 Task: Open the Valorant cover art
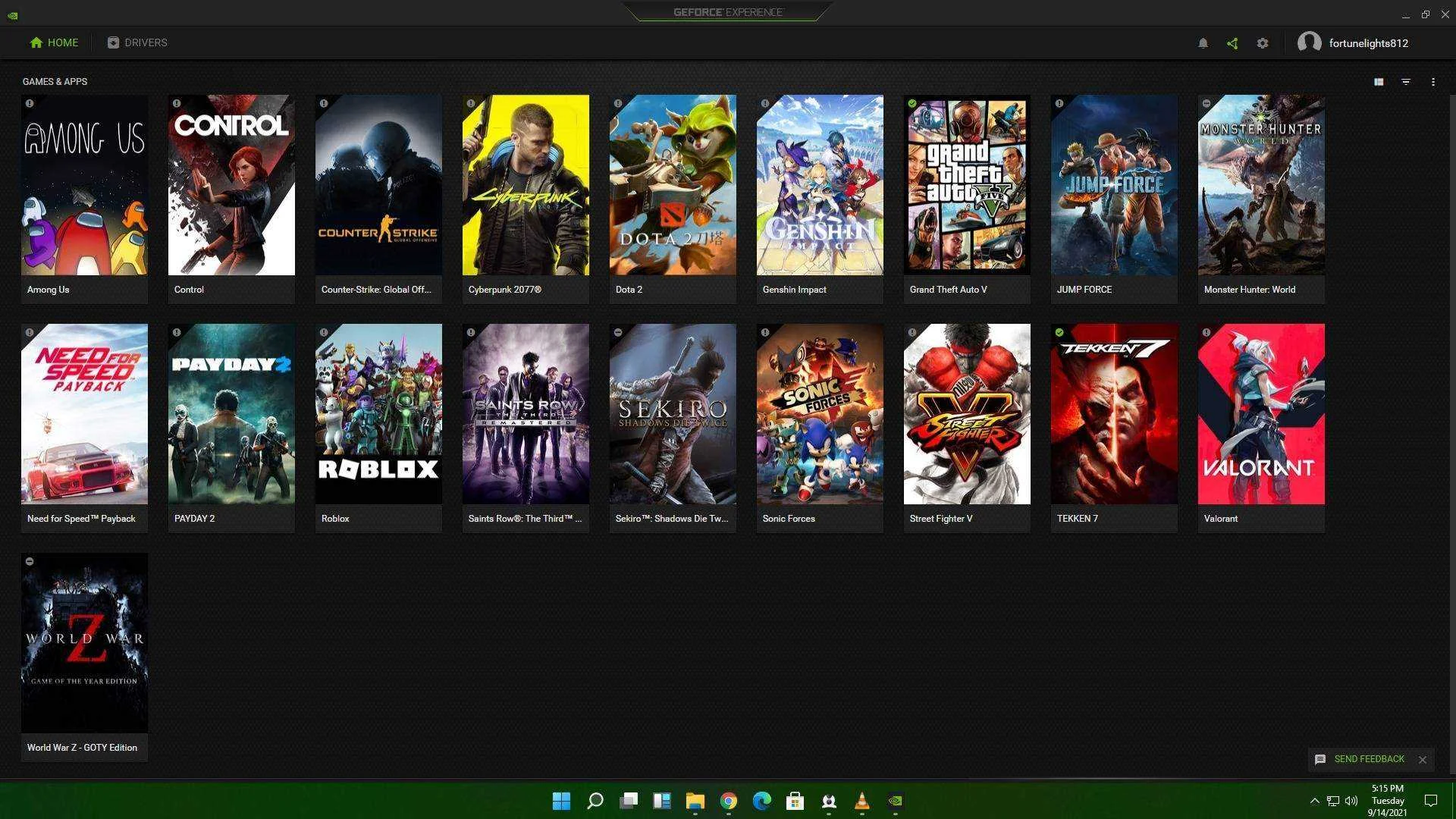coord(1261,414)
